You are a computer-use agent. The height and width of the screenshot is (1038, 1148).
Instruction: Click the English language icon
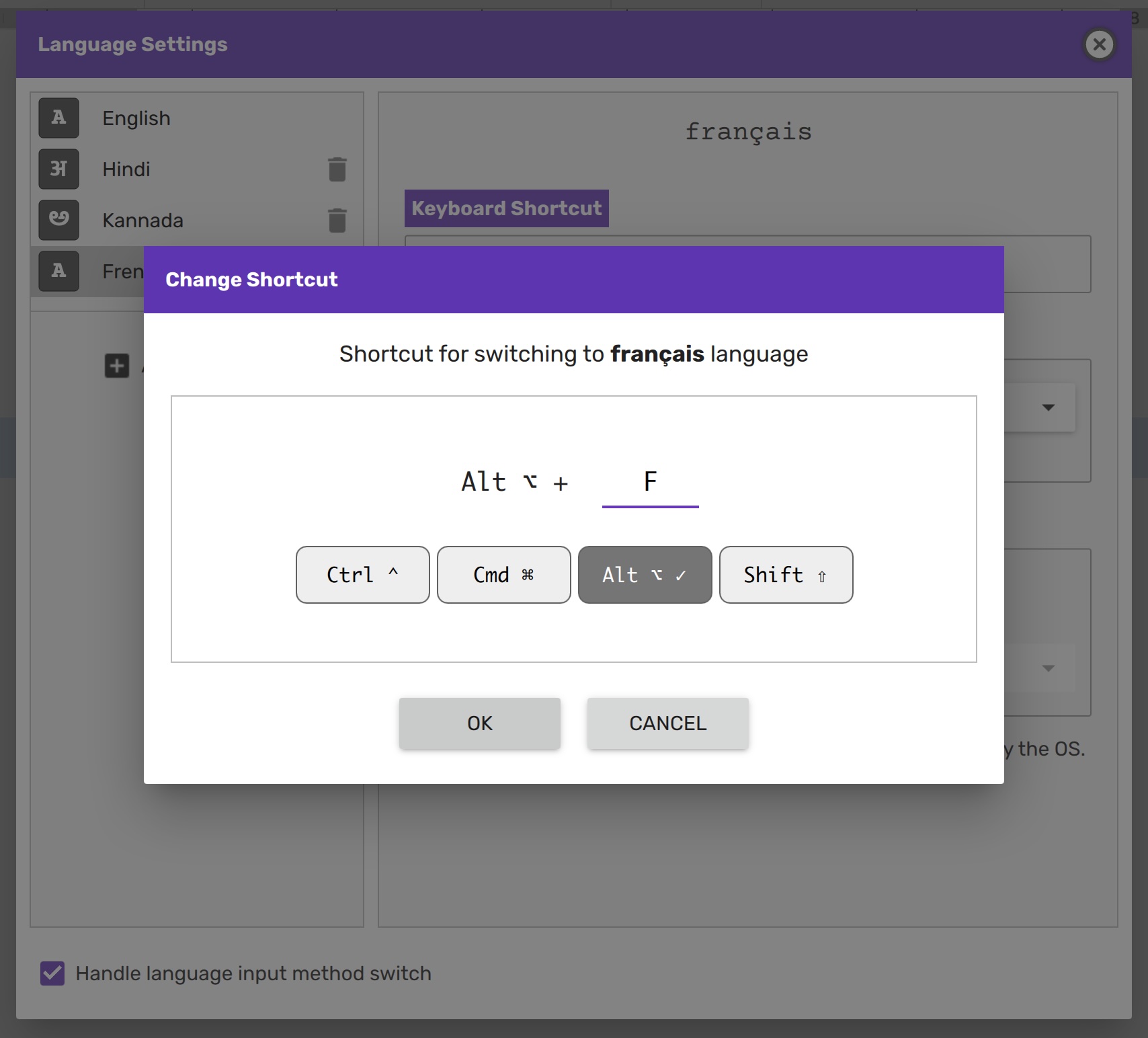(58, 118)
